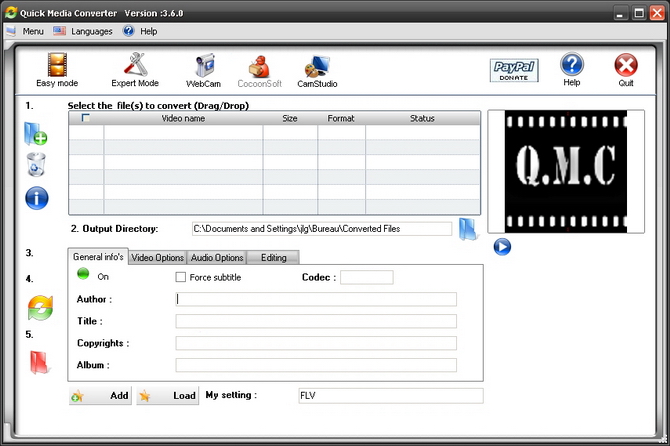The height and width of the screenshot is (446, 670).
Task: Click into the Album field
Action: tap(316, 365)
